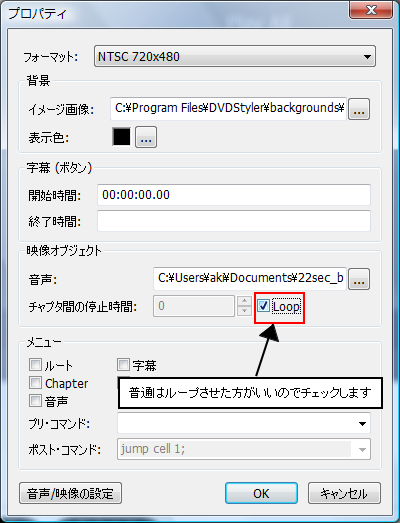Click the 開始時間 start time field
The image size is (400, 523).
click(x=234, y=195)
